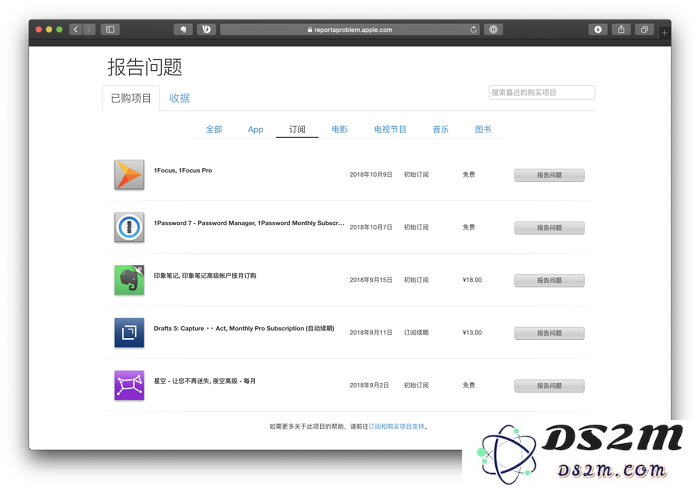Select the 订阅 filter tab
Screen dimensions: 700x488
(297, 129)
